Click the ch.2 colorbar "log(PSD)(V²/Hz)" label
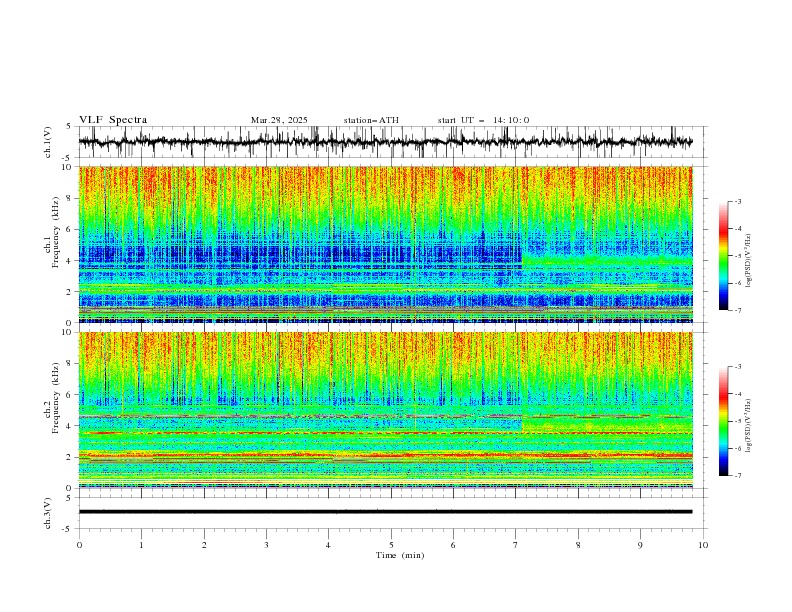792x612 pixels. [x=749, y=425]
